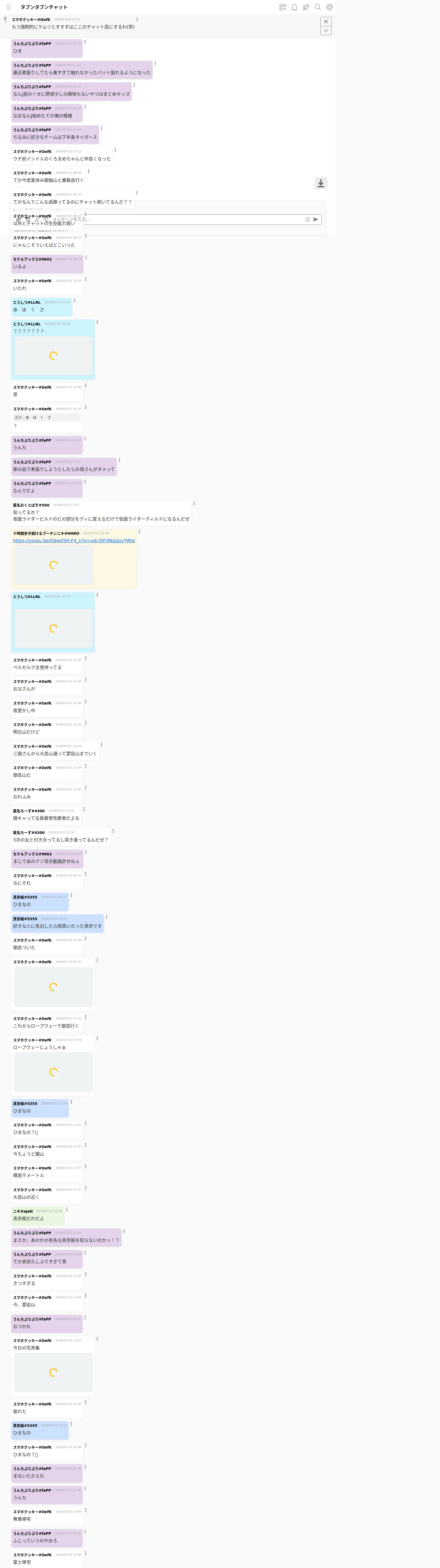Click the username ニキ#aJaN
The width and height of the screenshot is (440, 1568).
tap(23, 1211)
